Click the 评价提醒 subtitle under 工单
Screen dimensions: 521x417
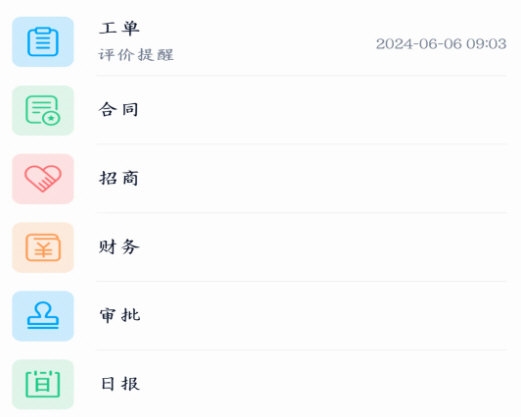coord(136,55)
